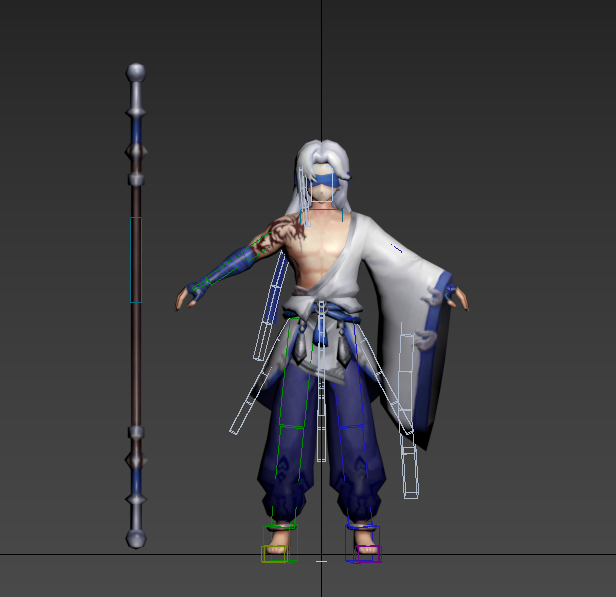Select the top orb of the staff
The image size is (616, 597).
[136, 73]
